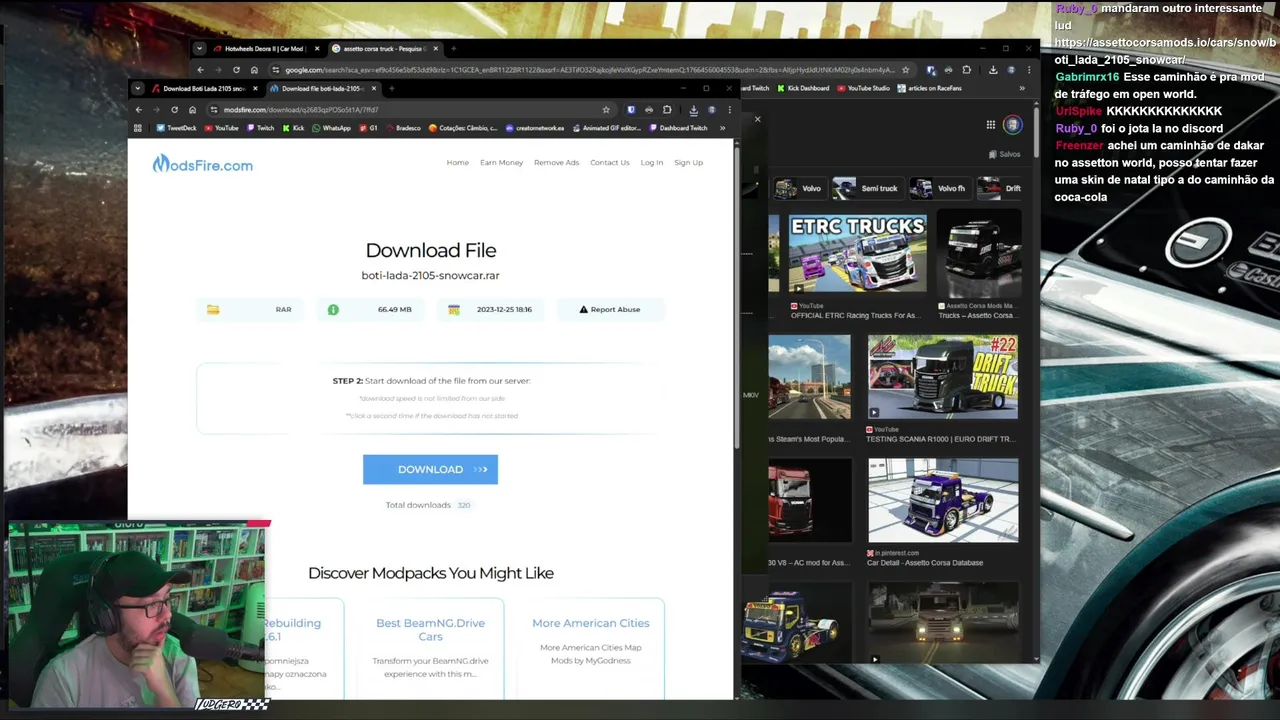Reload the ModsFire page

[x=174, y=109]
